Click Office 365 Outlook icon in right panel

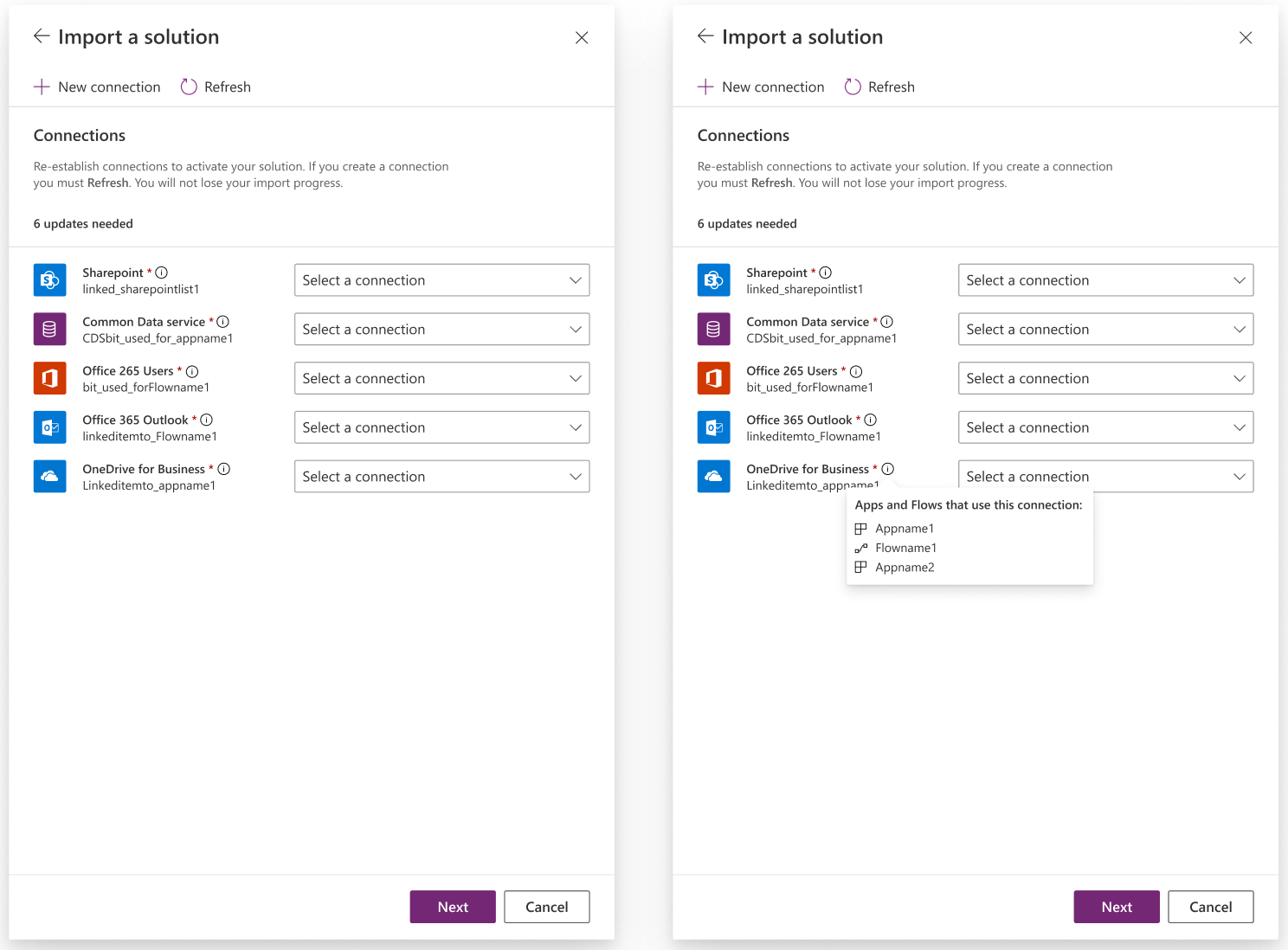tap(714, 427)
